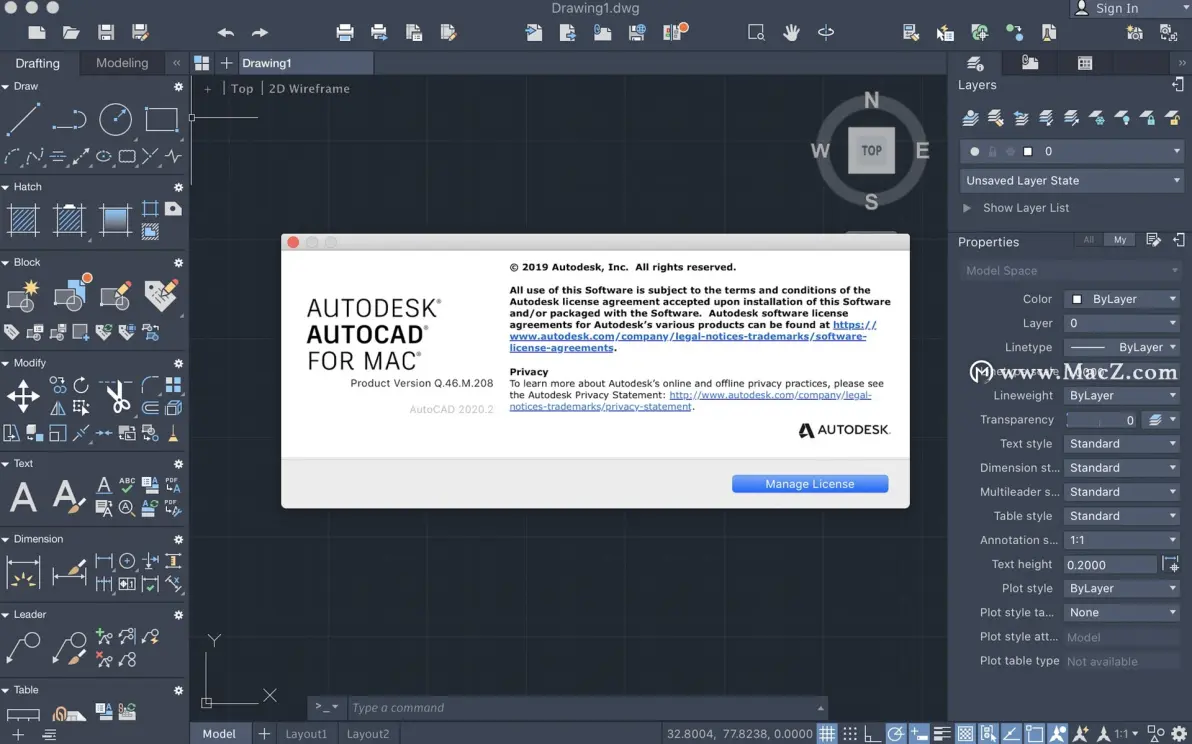Select the Circle draw tool

(x=116, y=119)
